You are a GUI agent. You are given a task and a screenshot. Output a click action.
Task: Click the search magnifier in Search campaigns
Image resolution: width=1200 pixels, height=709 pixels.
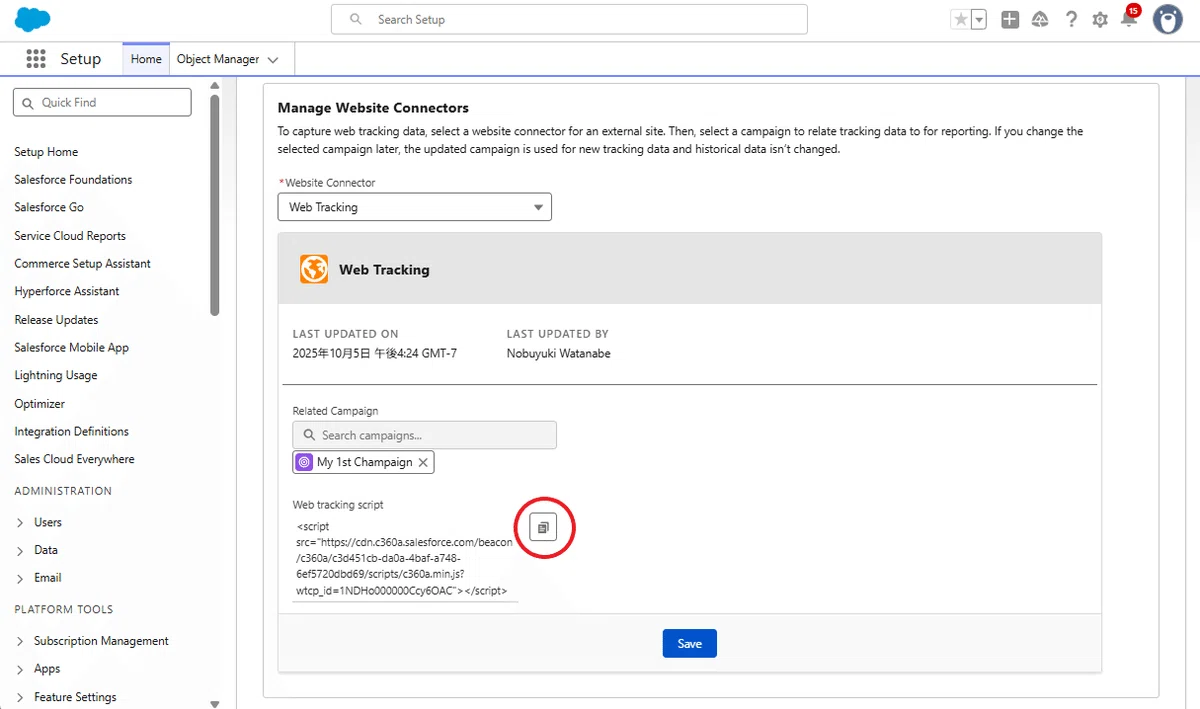tap(307, 435)
